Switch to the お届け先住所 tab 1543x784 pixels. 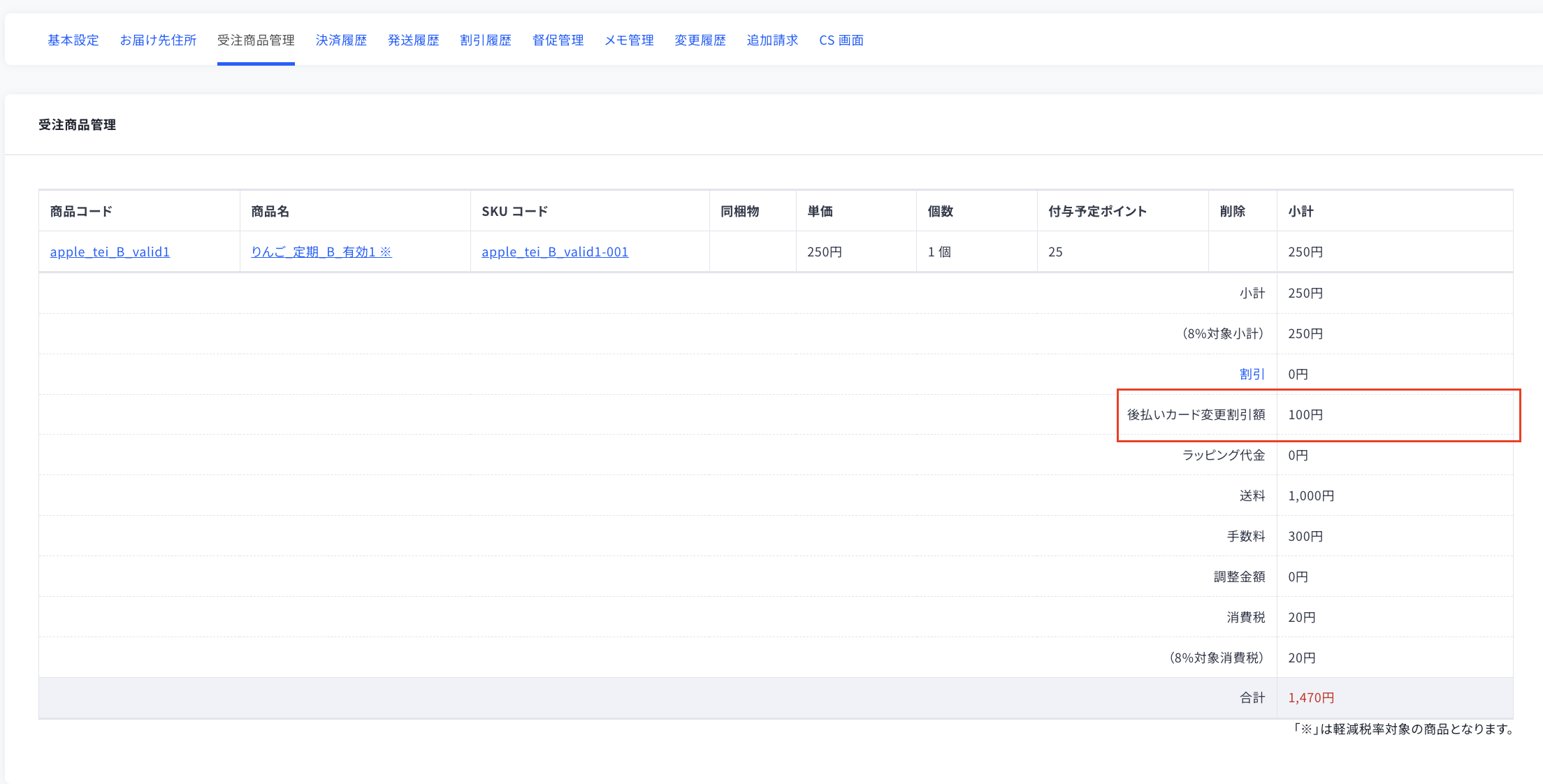[158, 41]
